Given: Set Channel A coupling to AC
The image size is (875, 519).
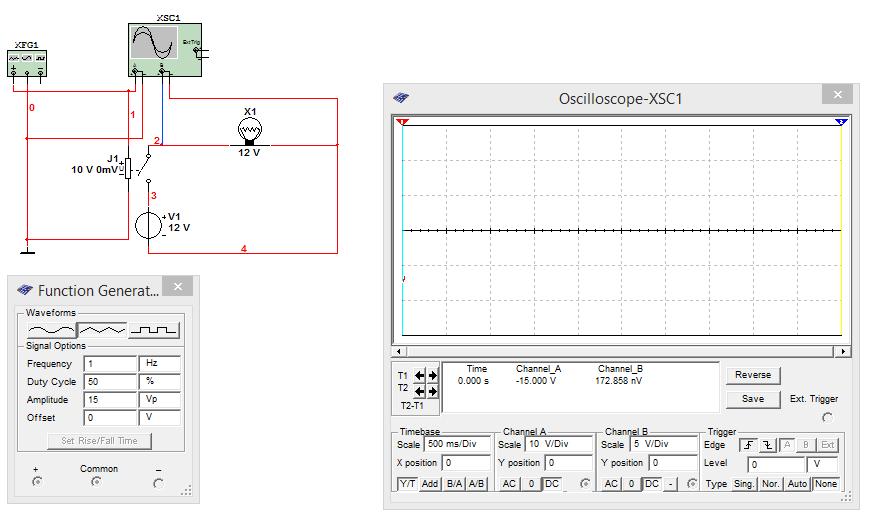Looking at the screenshot, I should click(509, 484).
